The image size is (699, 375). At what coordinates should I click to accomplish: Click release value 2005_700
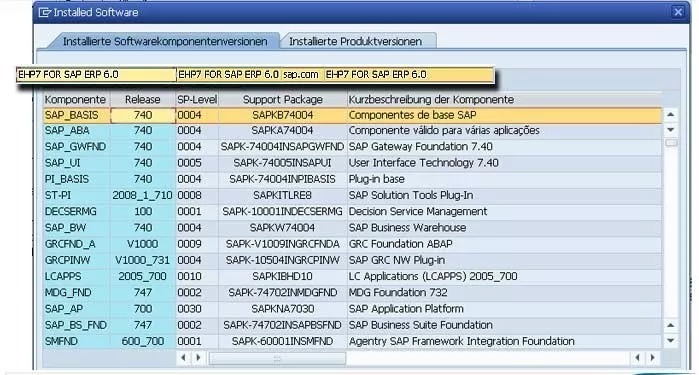tap(142, 276)
